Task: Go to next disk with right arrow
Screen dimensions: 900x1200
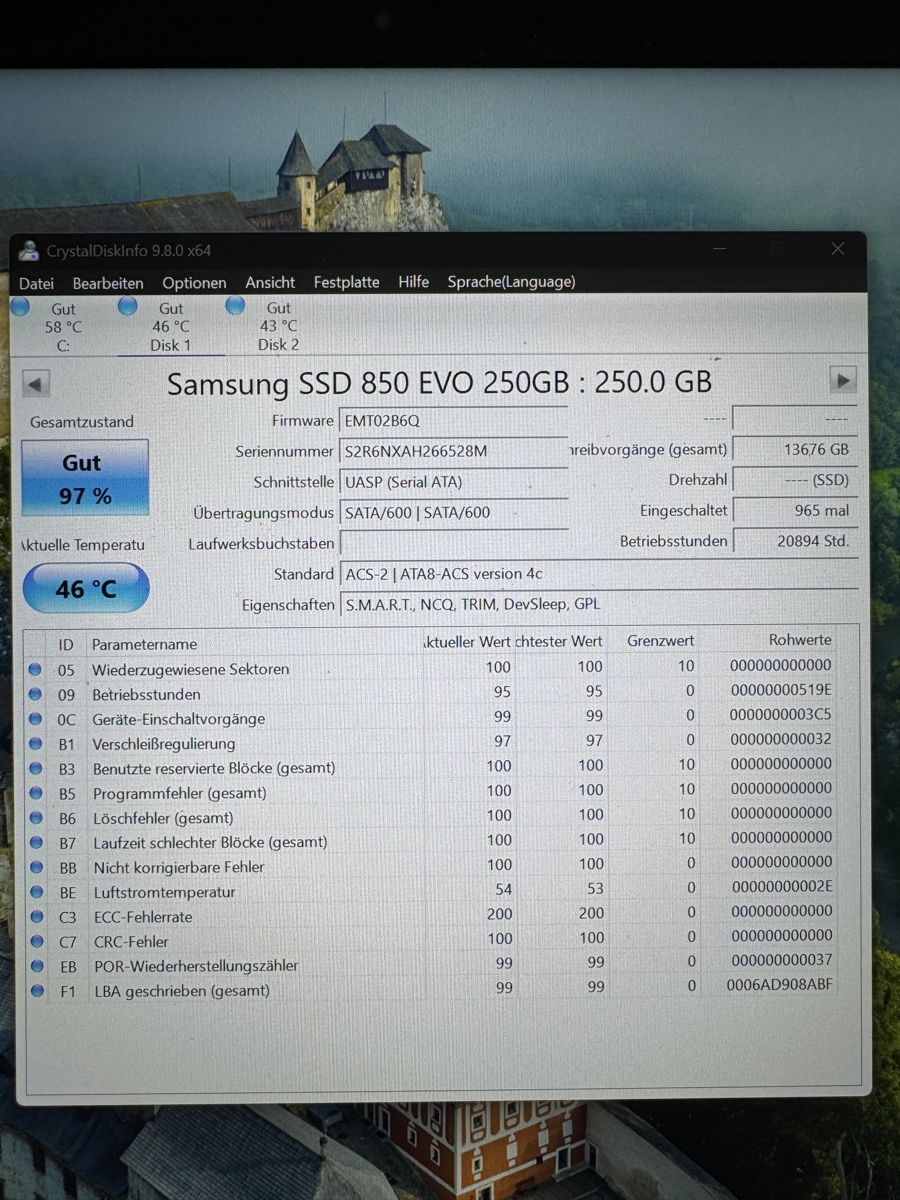Action: 843,380
